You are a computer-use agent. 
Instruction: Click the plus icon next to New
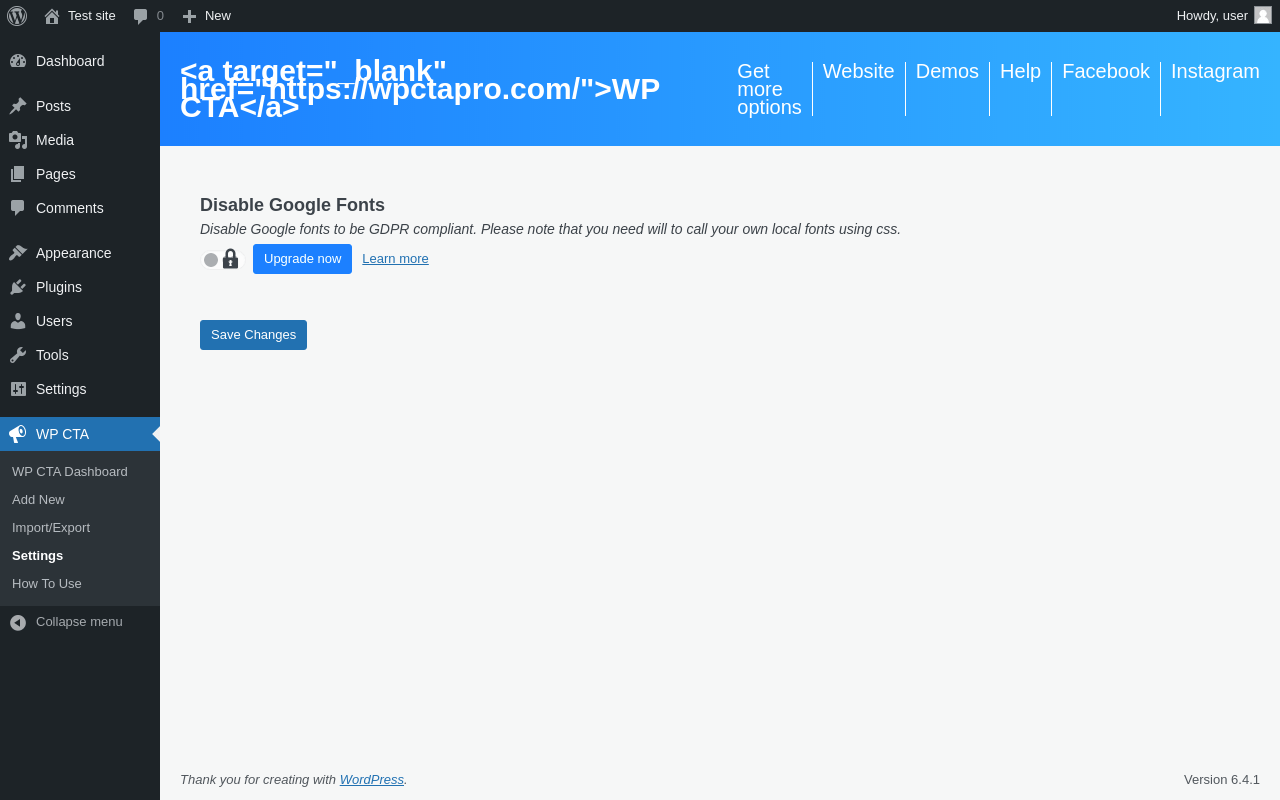189,16
